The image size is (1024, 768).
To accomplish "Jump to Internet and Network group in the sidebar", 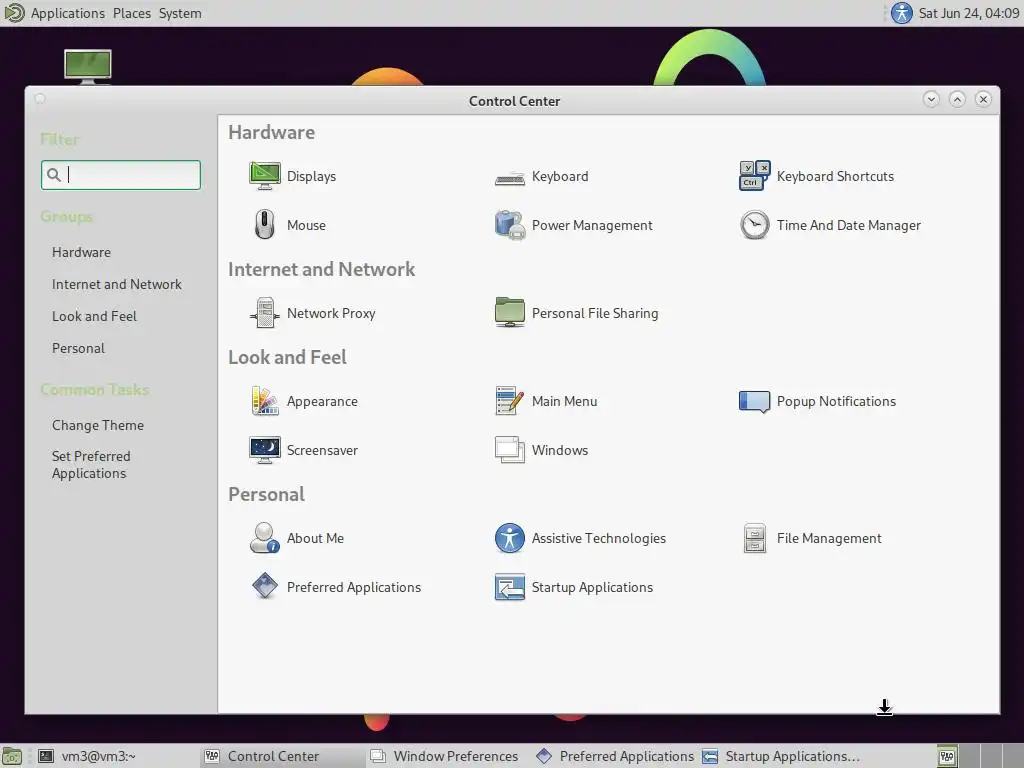I will coord(117,284).
